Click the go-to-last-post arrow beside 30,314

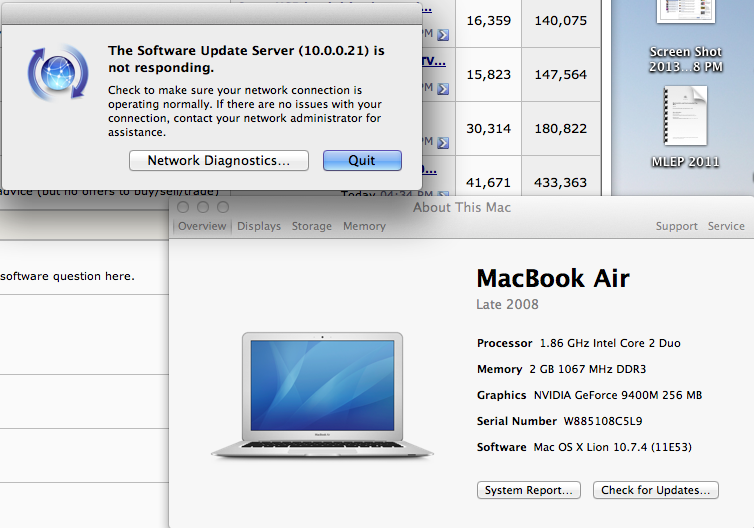click(x=443, y=143)
